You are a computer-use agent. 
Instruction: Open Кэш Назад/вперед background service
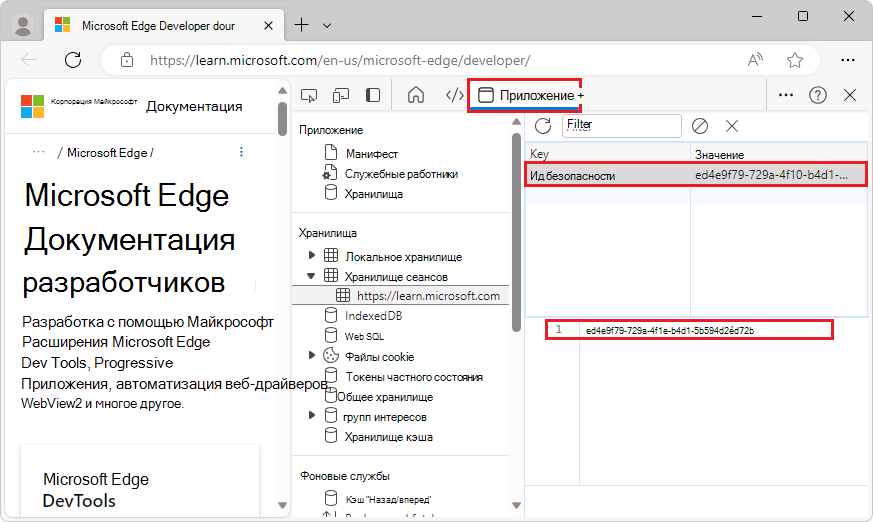(x=388, y=499)
